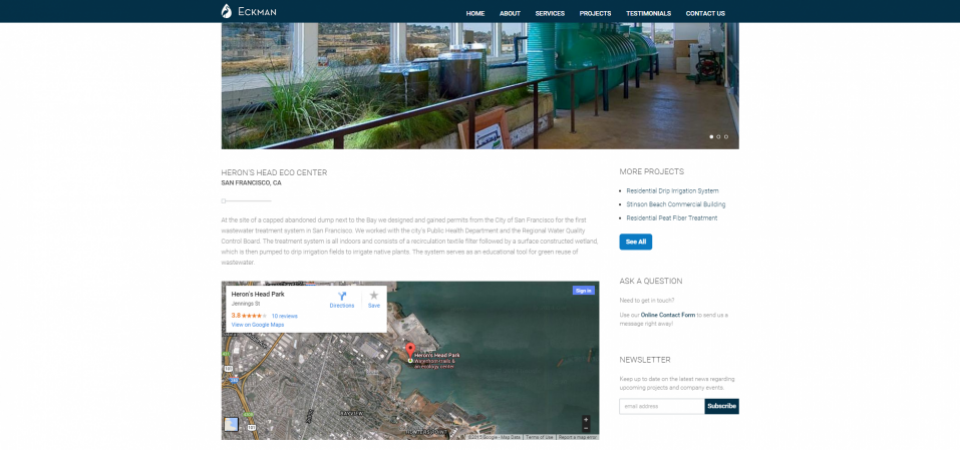Click the red location pin on map

point(410,351)
